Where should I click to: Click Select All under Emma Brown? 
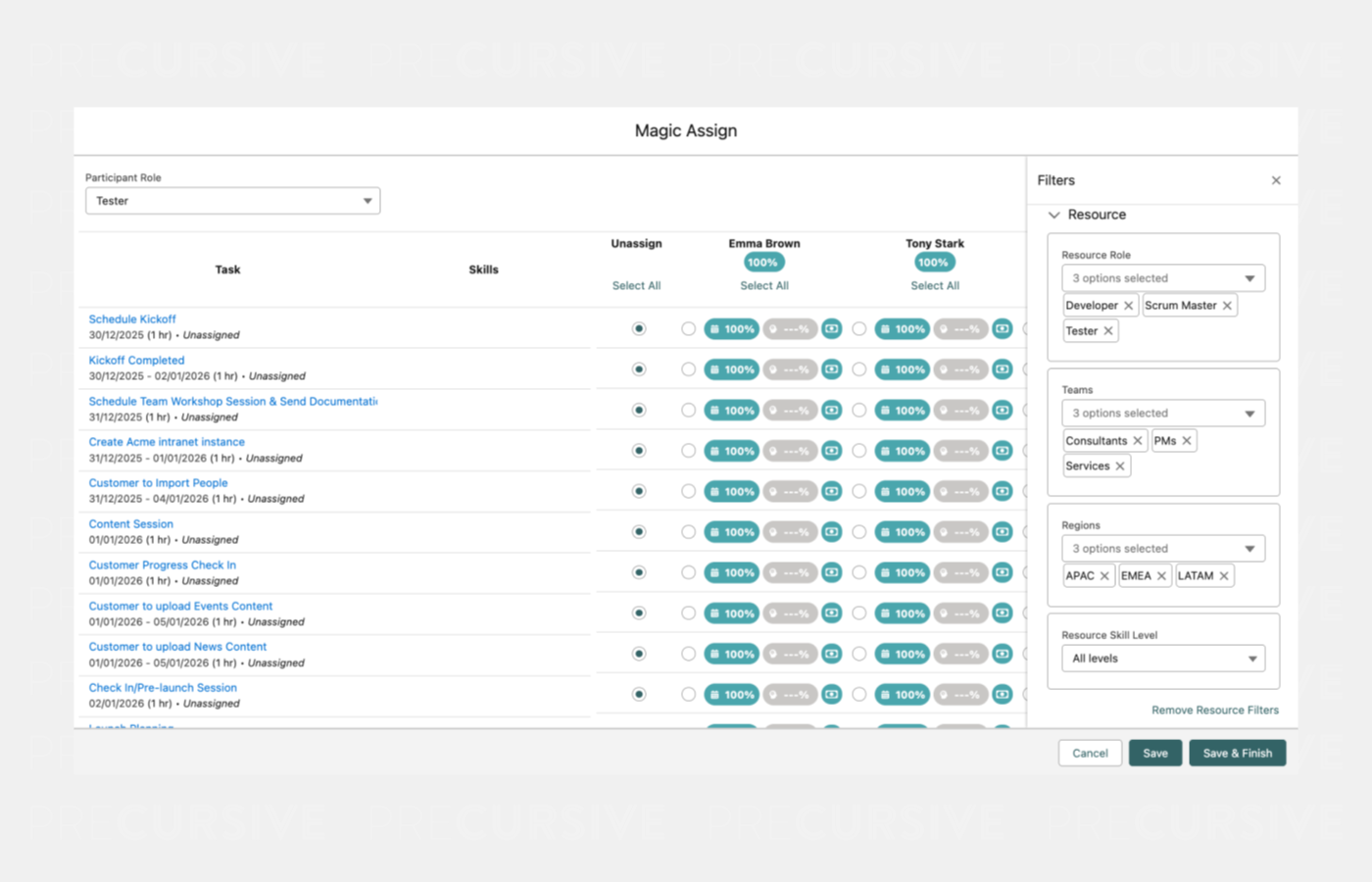click(x=764, y=286)
